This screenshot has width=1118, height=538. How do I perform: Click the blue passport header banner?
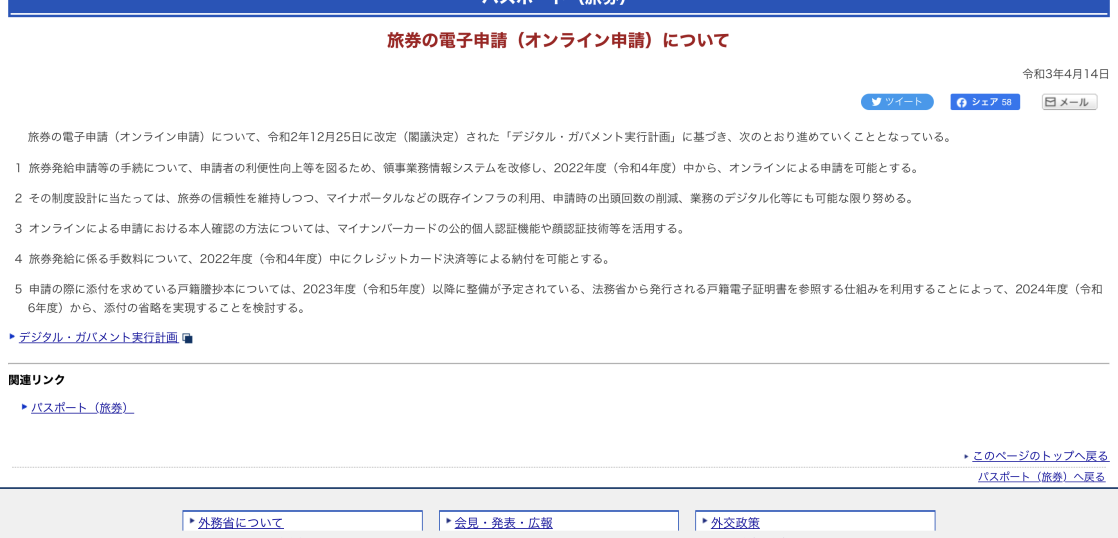(x=558, y=6)
